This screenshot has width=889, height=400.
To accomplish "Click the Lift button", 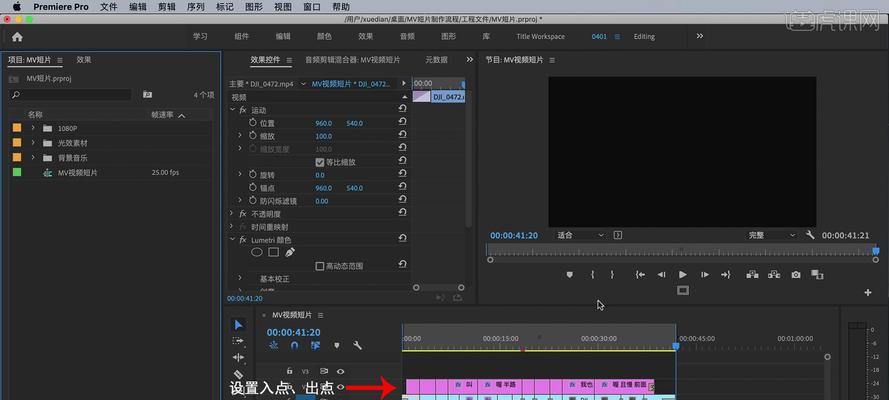I will 752,275.
